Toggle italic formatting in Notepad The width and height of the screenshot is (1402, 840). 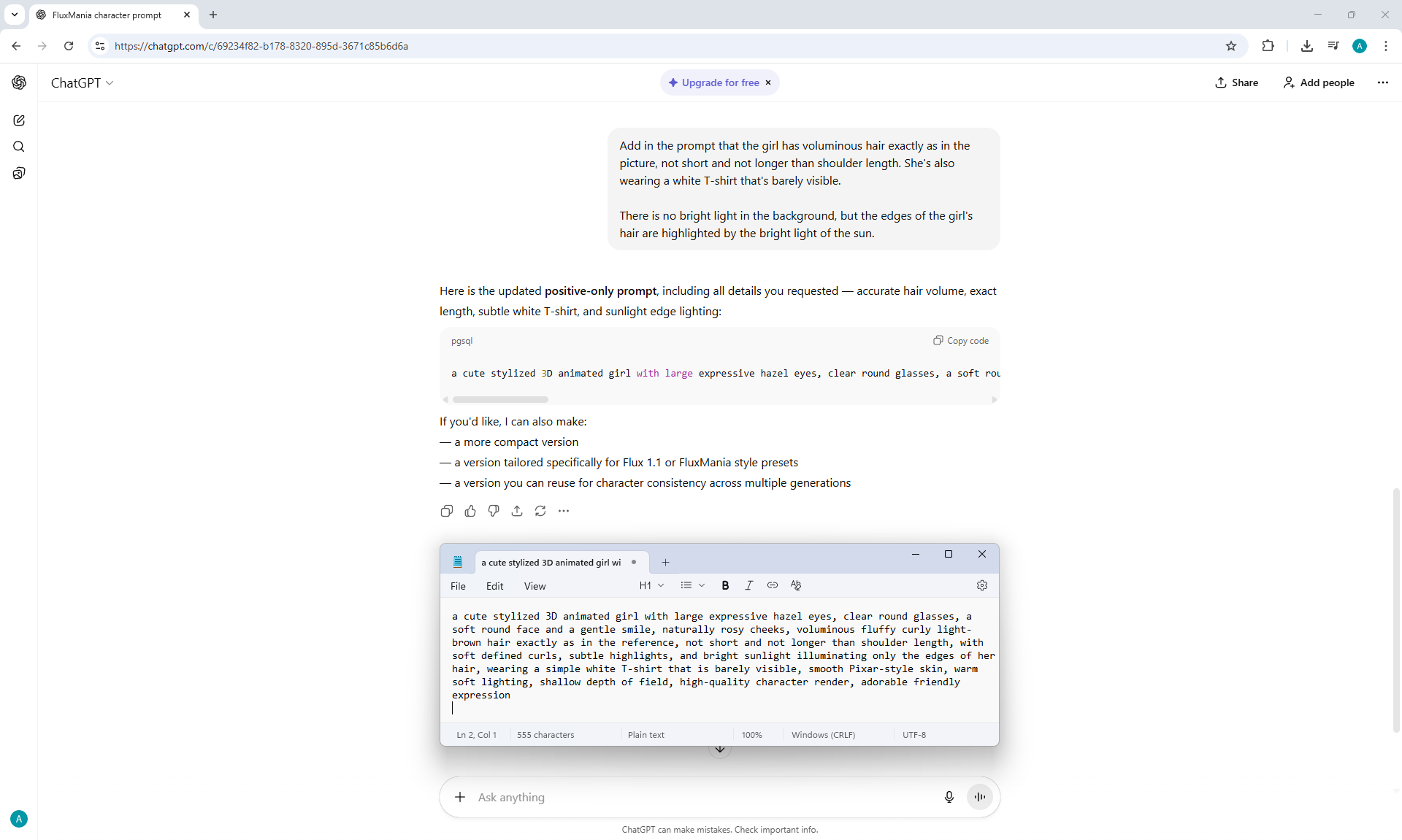point(748,585)
